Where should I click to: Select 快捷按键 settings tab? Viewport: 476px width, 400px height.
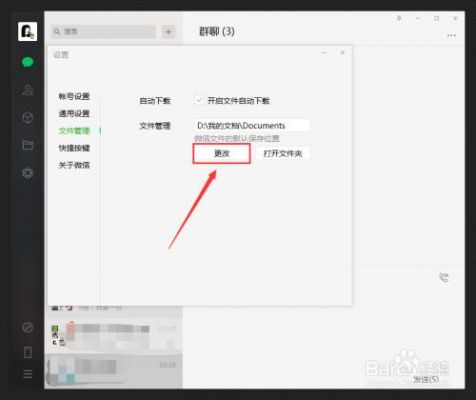74,148
